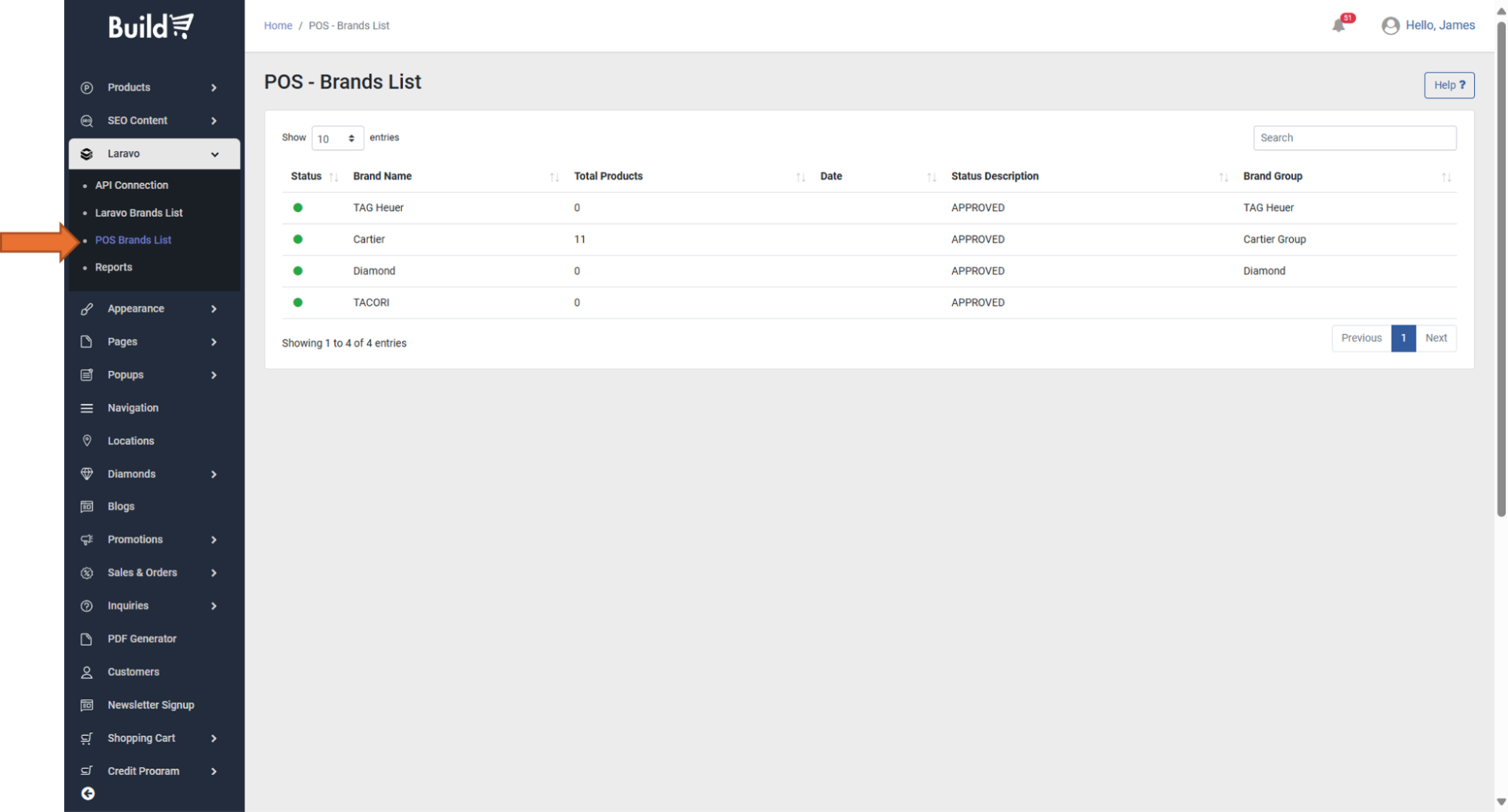Open Laravo Brands List submenu item
Screen dimensions: 1508x812
139,213
